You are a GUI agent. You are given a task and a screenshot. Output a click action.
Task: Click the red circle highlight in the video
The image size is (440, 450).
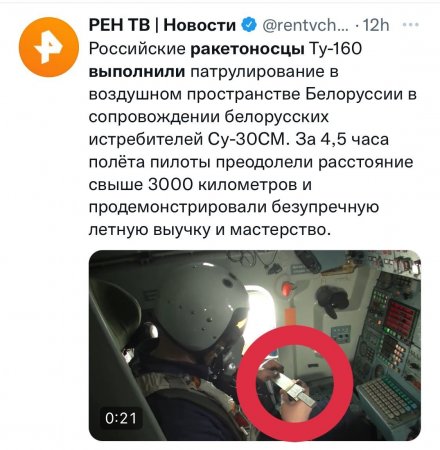click(295, 383)
